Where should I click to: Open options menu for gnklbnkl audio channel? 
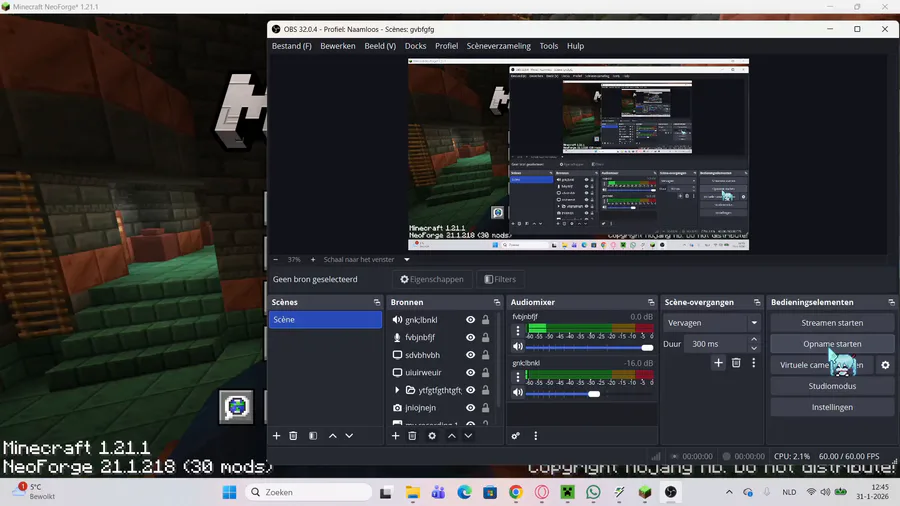518,377
